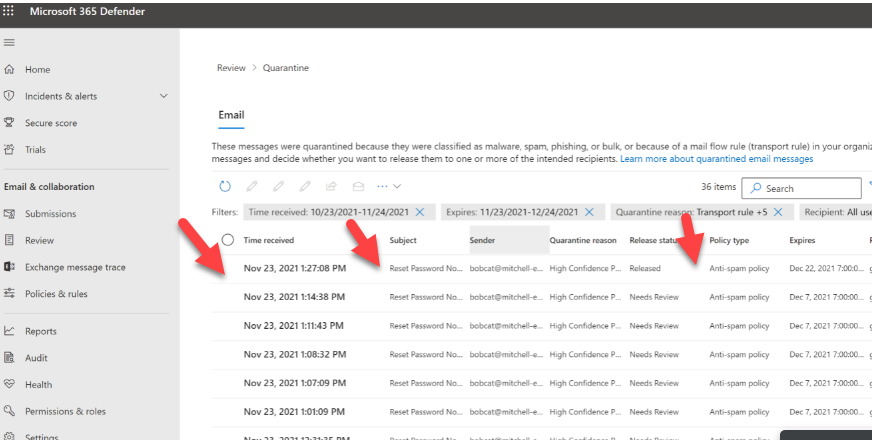This screenshot has width=872, height=440.
Task: Click Review in the breadcrumb
Action: point(231,68)
